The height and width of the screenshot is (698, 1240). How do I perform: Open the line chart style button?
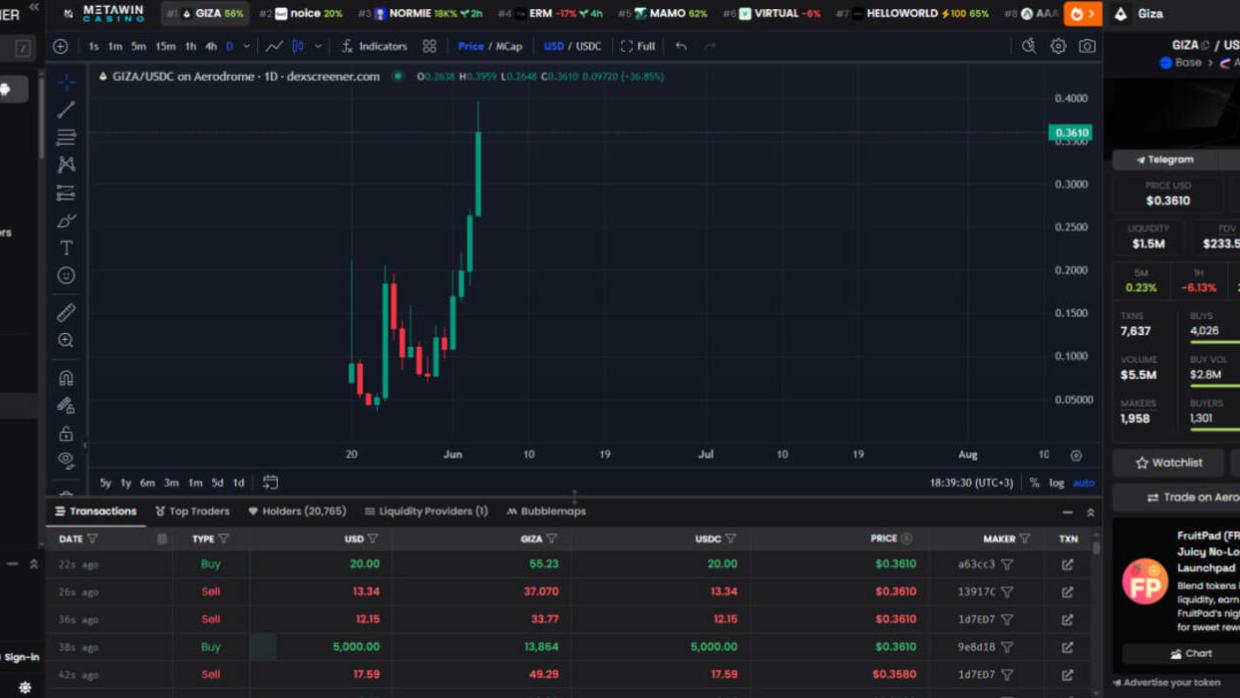pos(273,46)
